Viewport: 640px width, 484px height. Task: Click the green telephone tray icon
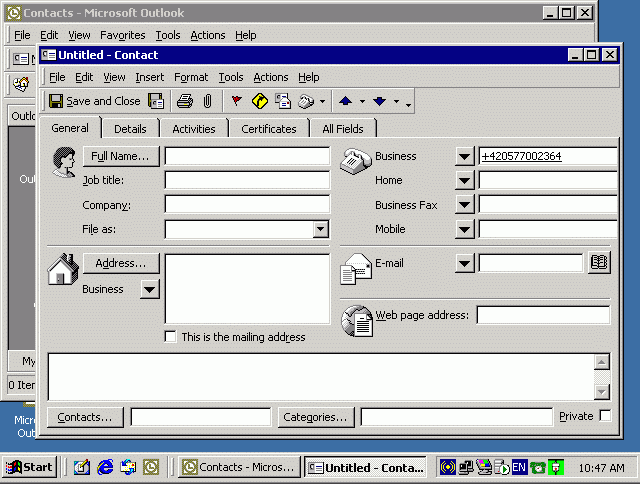click(x=538, y=467)
